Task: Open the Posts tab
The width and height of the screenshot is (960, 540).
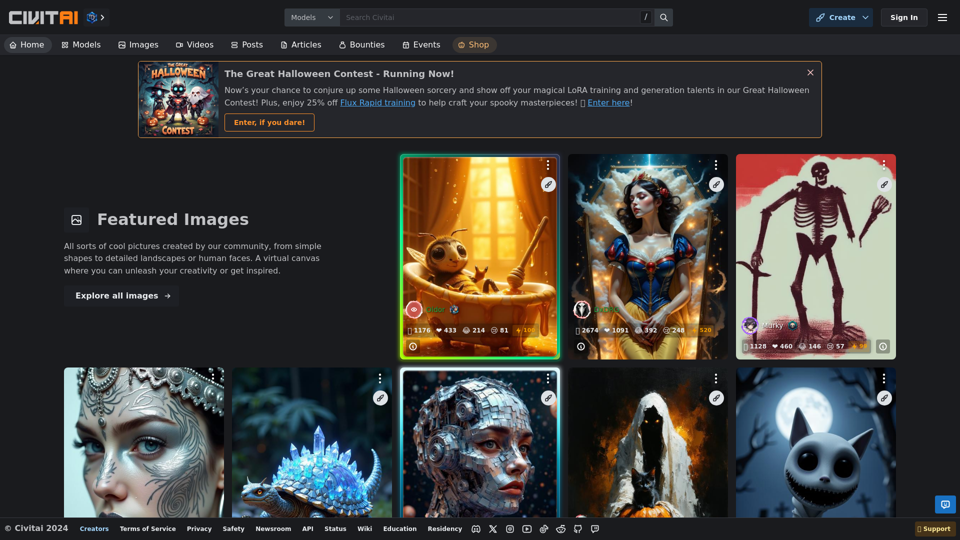Action: (x=247, y=45)
